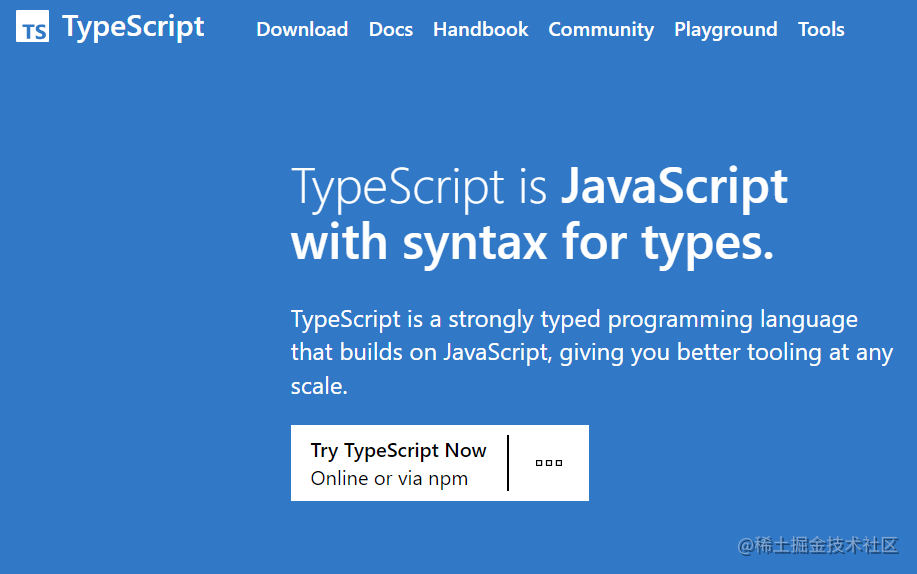Click the "TypeScript is JavaScript" headline

539,188
